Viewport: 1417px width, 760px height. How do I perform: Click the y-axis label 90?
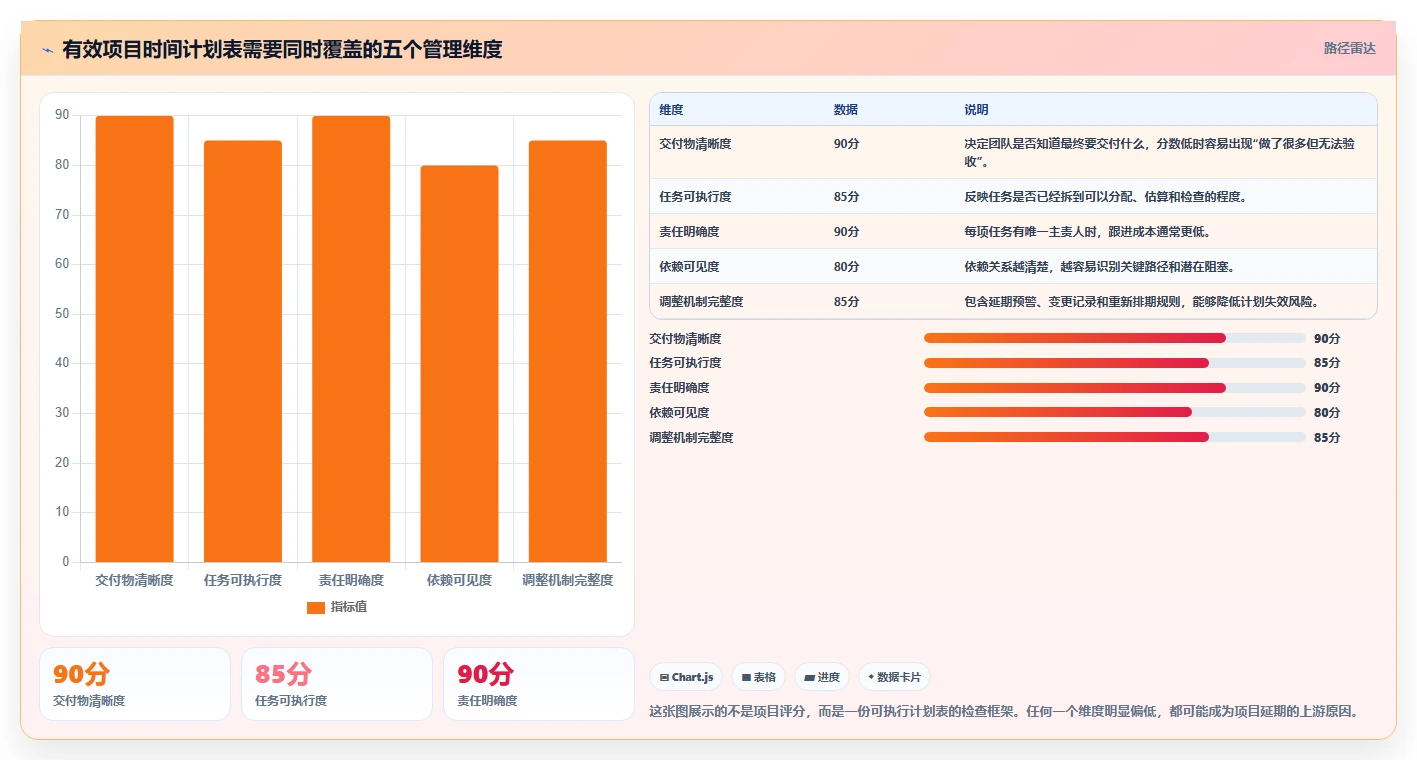tap(62, 116)
